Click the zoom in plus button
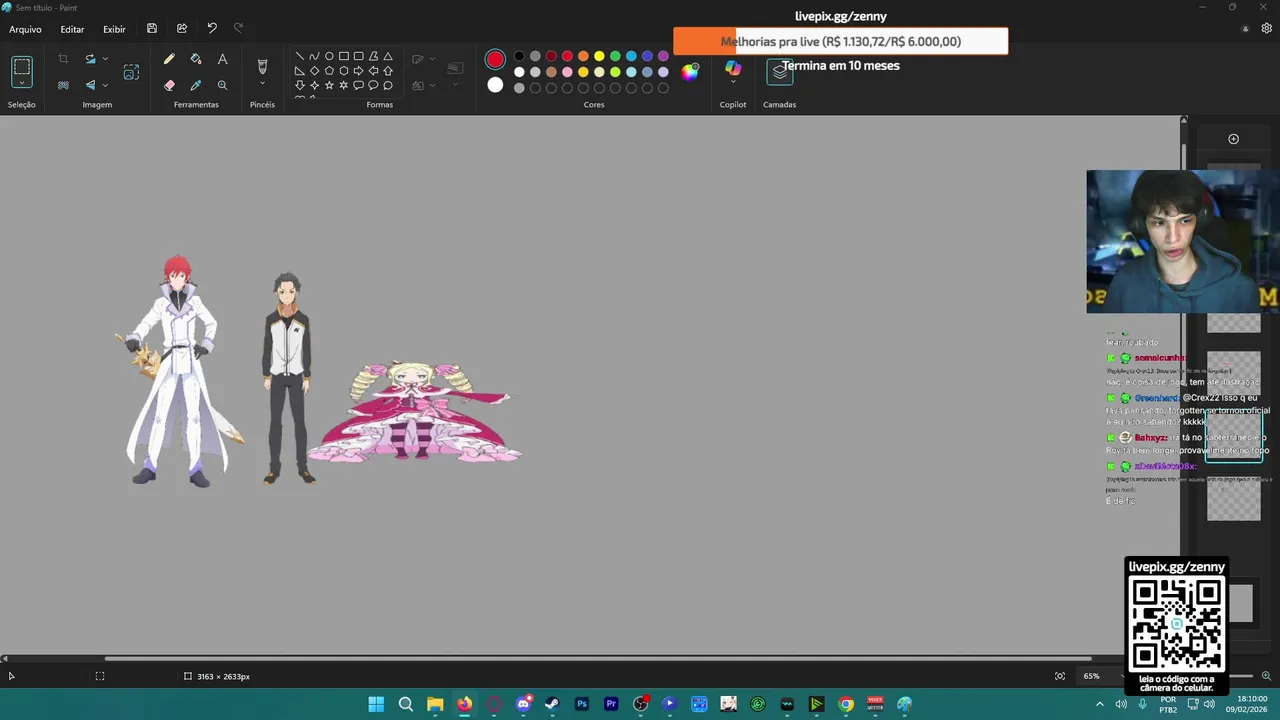1280x720 pixels. pos(1266,676)
